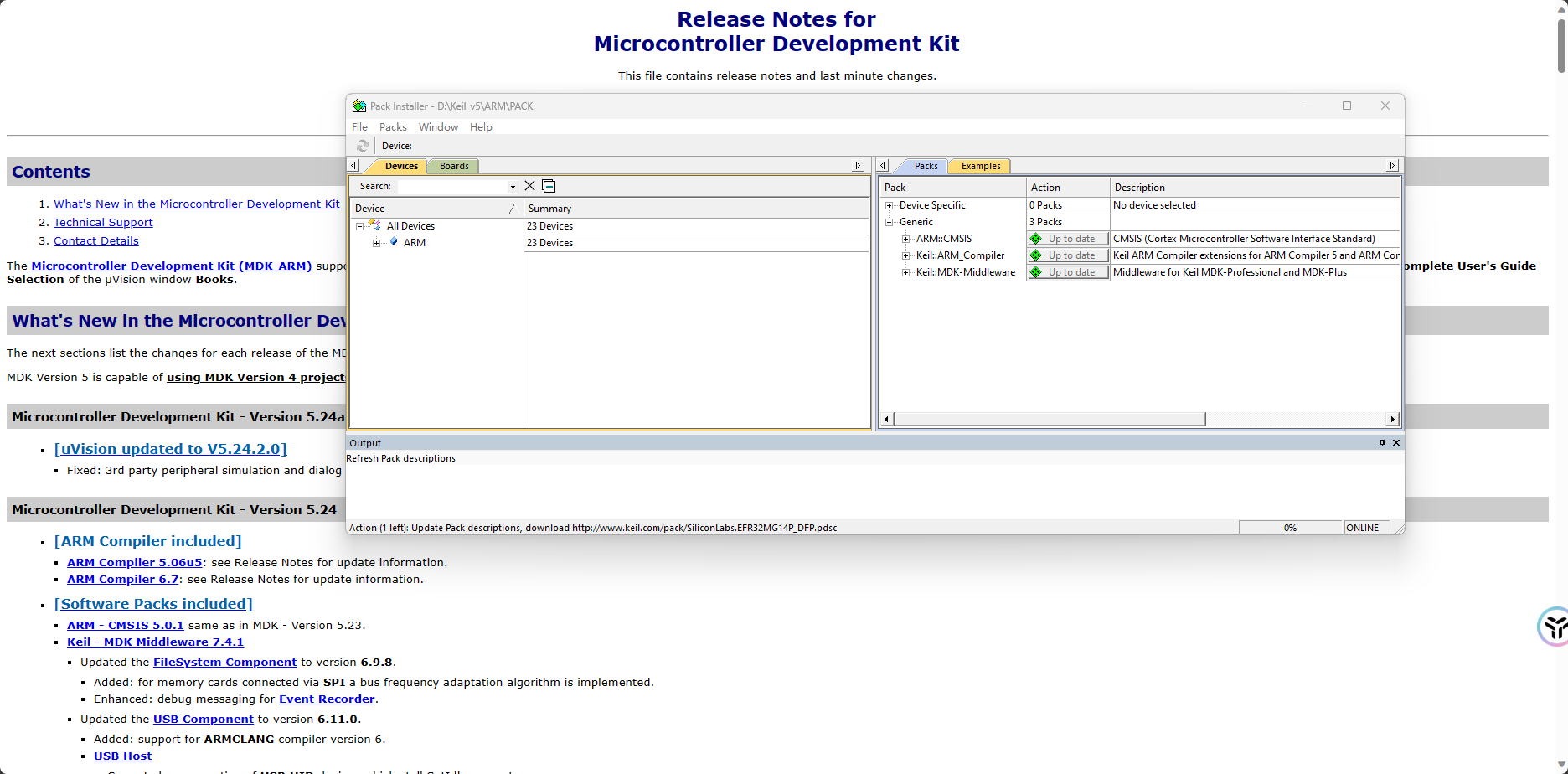Screen dimensions: 1568x774
Task: Click the resize grip in the Pack Installer corner
Action: pos(1398,528)
